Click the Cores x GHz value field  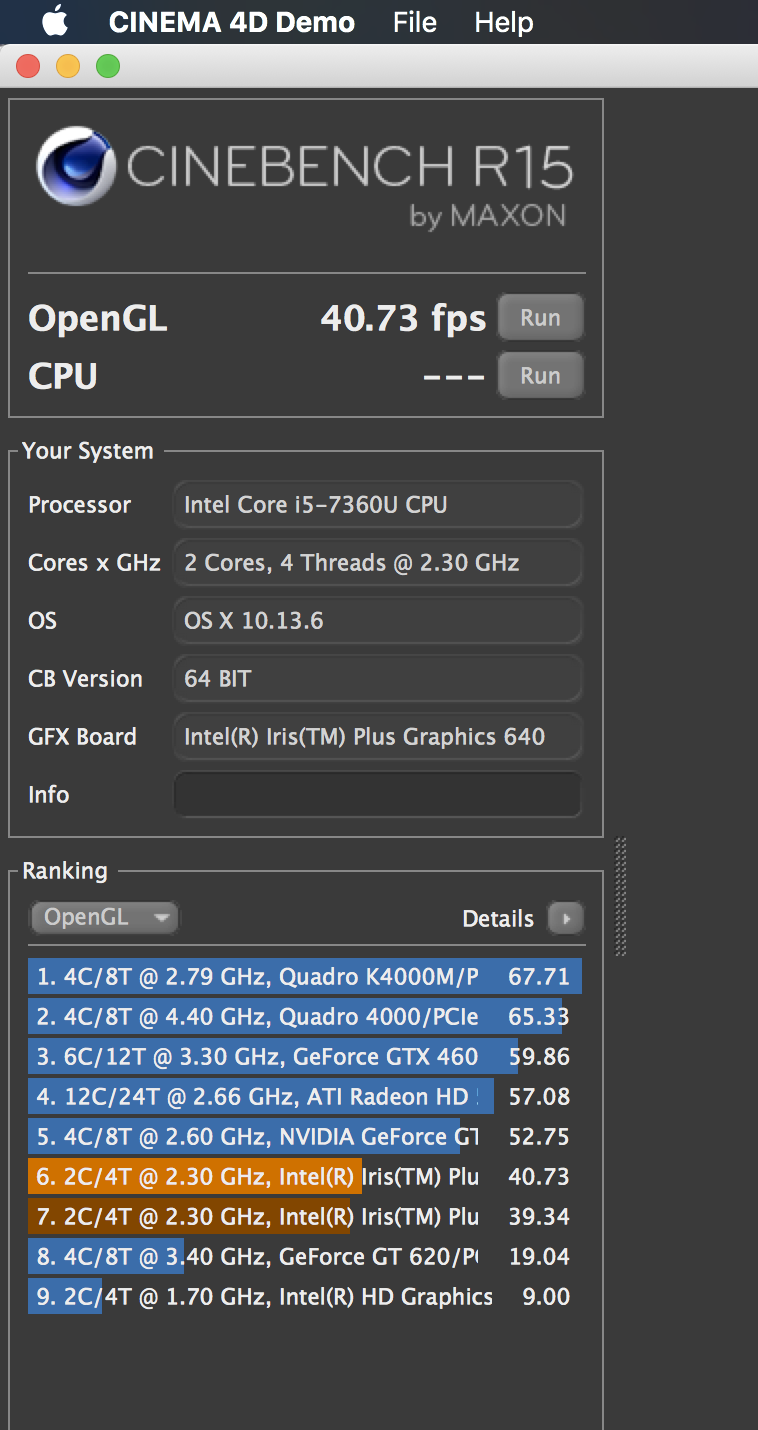[377, 563]
